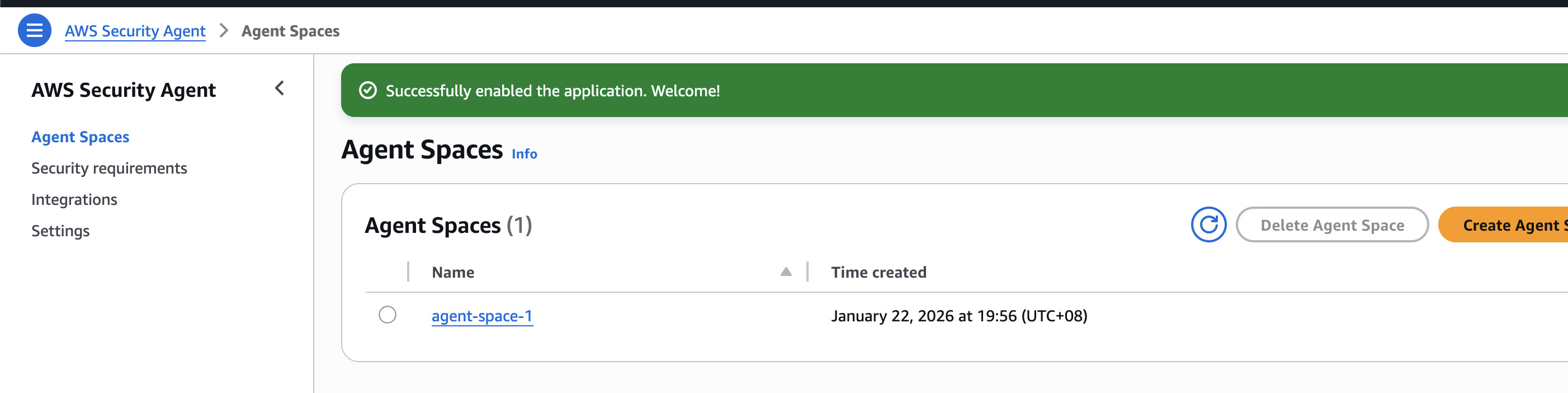This screenshot has width=1568, height=393.
Task: Click the success checkmark icon in banner
Action: [367, 91]
